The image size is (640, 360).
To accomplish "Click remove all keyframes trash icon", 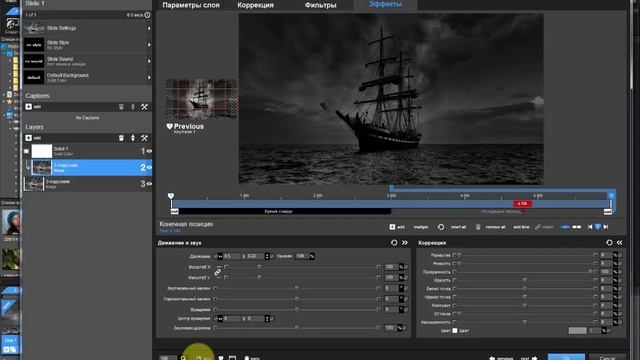I will pos(478,227).
